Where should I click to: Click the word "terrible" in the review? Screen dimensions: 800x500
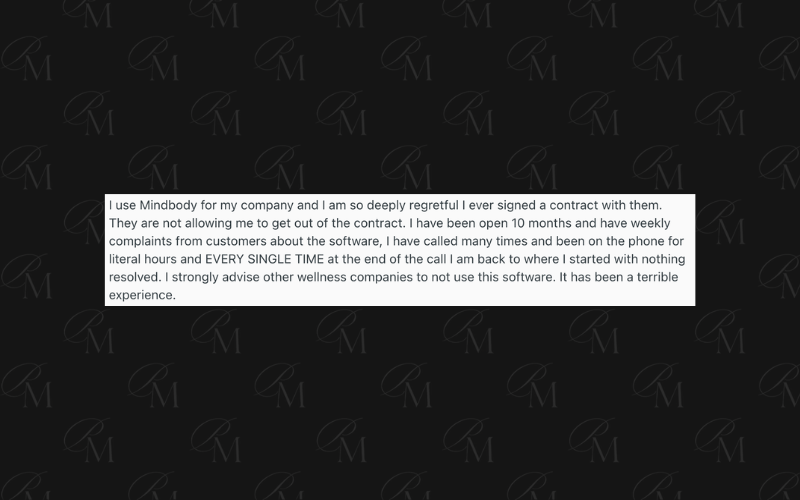click(x=657, y=277)
